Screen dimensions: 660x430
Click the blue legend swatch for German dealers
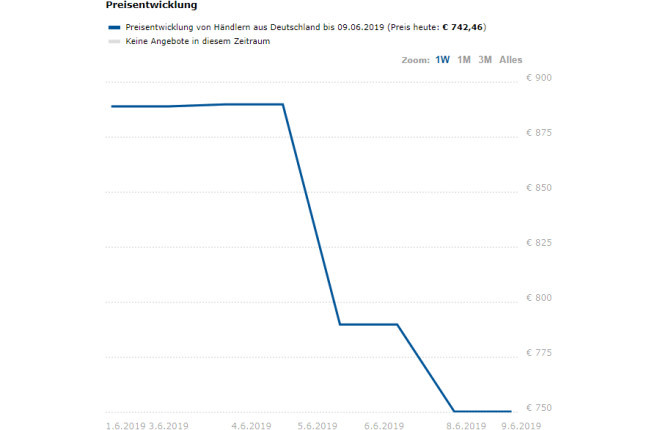click(114, 27)
